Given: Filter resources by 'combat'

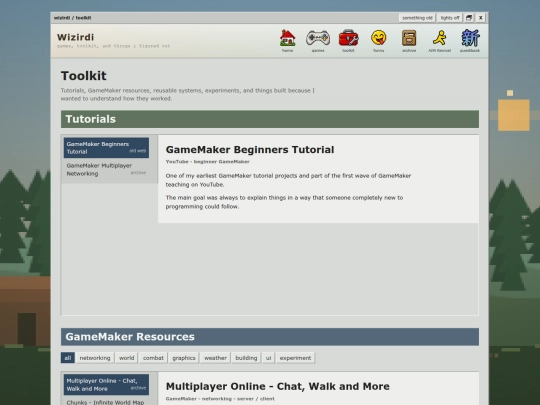Looking at the screenshot, I should (153, 358).
